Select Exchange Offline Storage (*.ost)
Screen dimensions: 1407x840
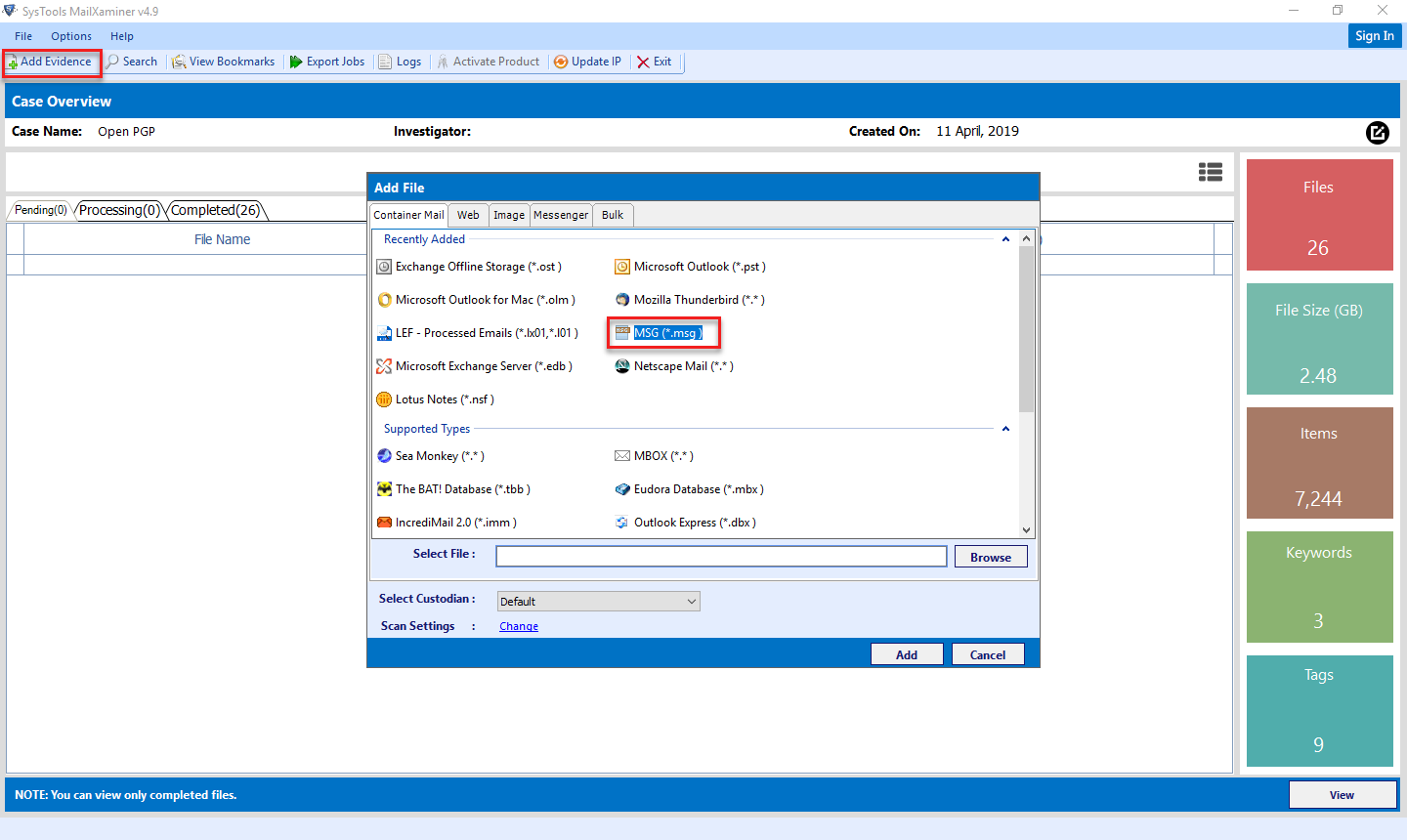tap(470, 267)
